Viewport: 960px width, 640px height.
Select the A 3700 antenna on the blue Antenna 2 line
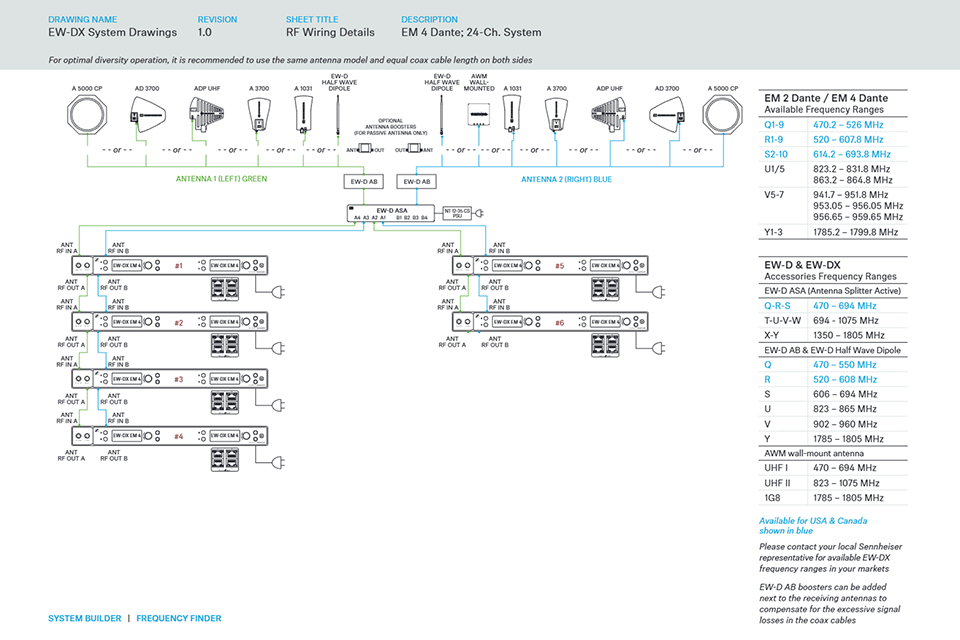(556, 115)
